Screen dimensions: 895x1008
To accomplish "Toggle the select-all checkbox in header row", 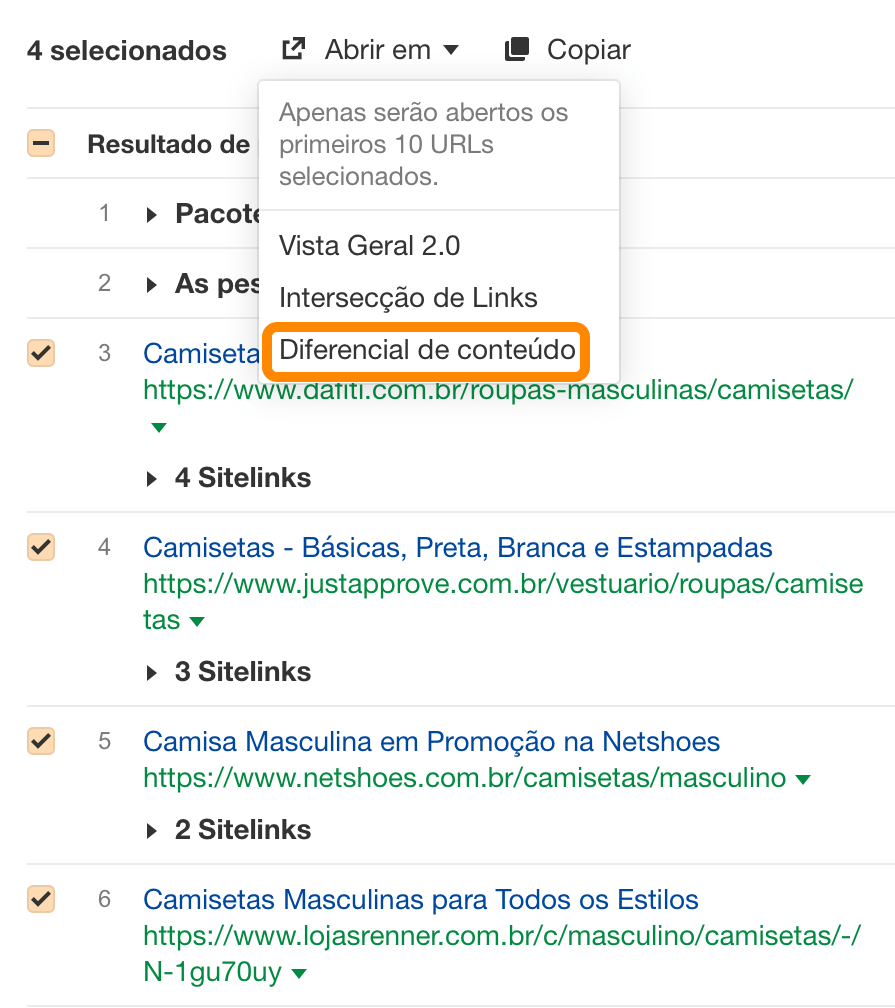I will point(41,144).
